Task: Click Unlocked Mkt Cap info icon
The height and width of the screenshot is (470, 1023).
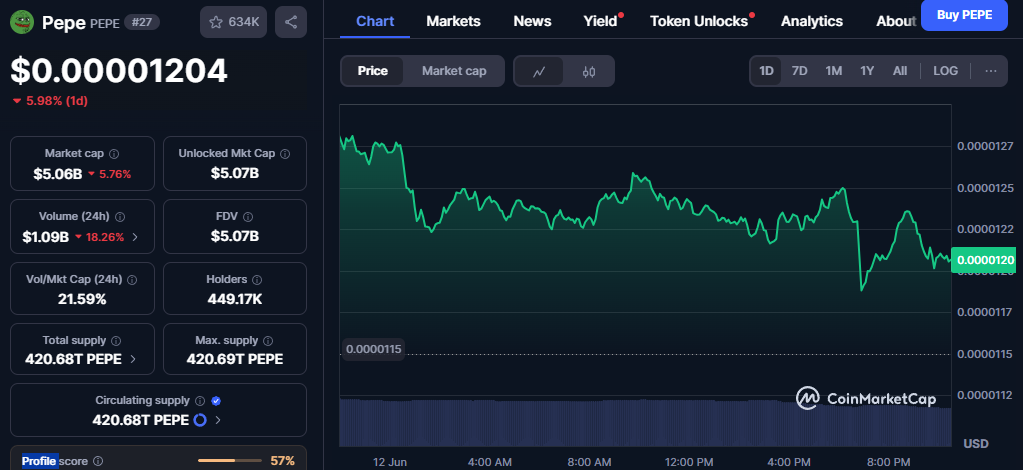Action: (285, 154)
